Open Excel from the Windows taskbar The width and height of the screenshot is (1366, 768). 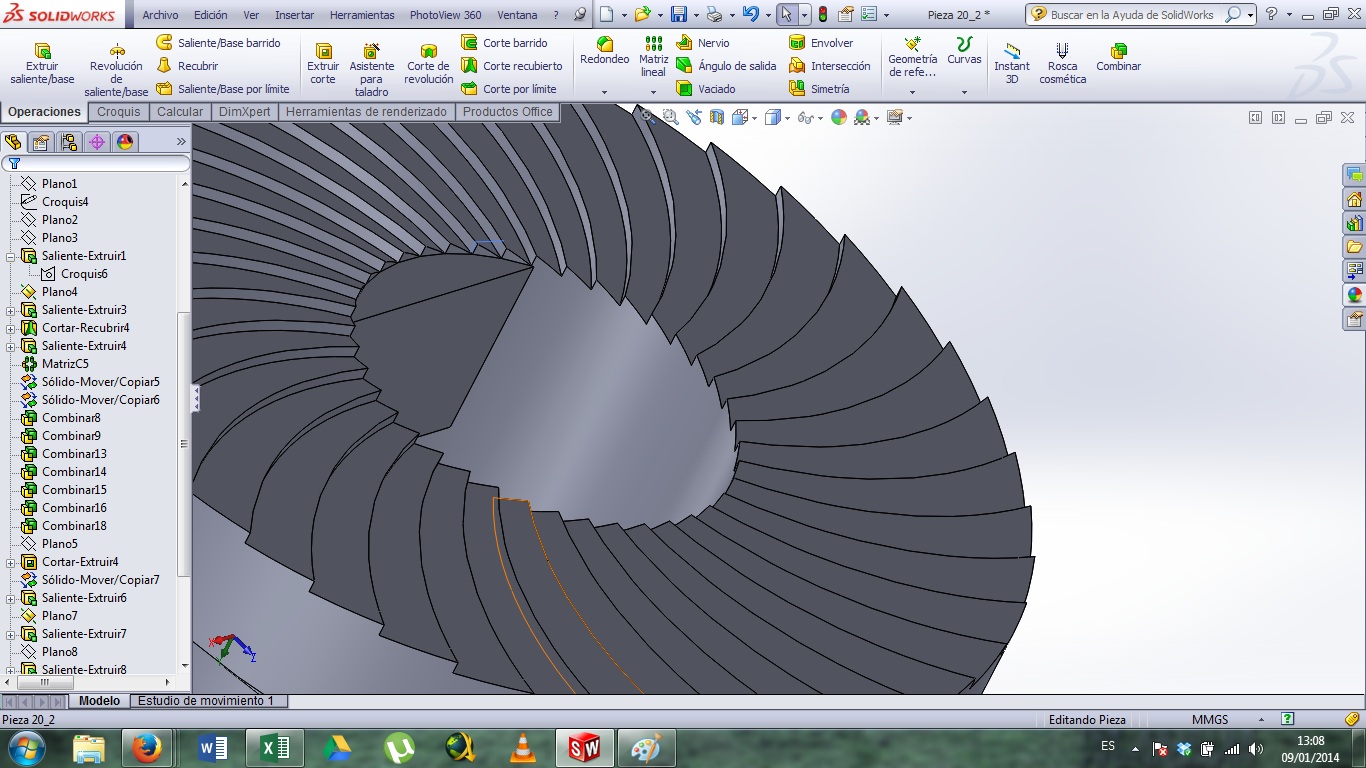coord(275,748)
